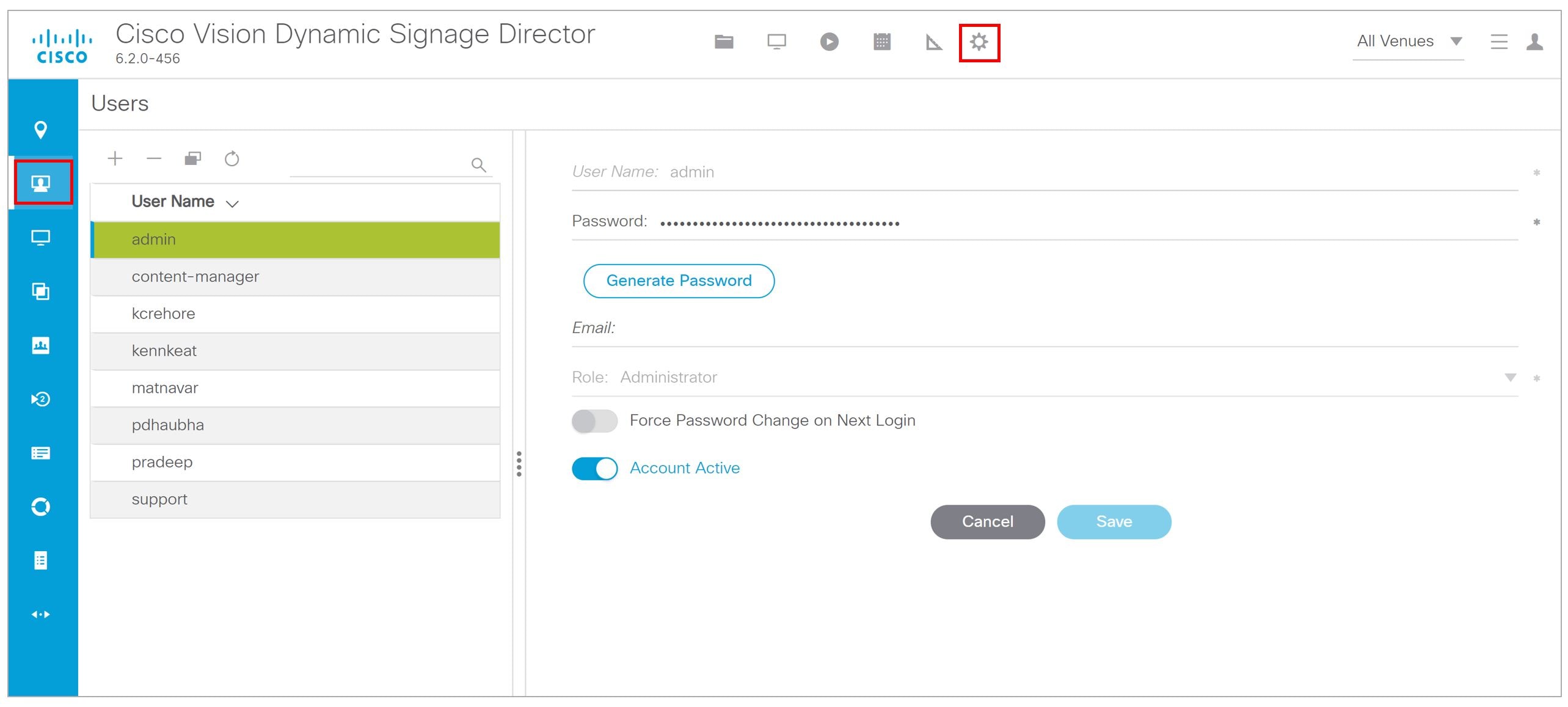Open the user profile menu icon

[x=1535, y=42]
